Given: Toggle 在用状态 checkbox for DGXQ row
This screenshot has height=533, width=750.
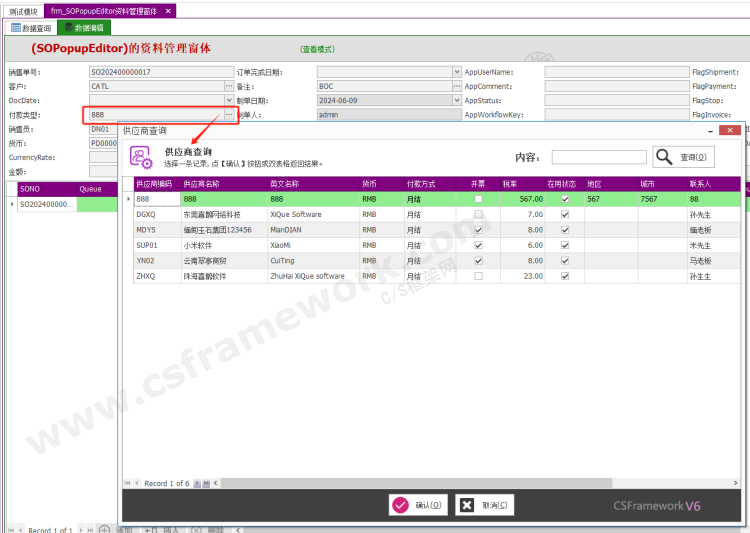Looking at the screenshot, I should pos(565,215).
